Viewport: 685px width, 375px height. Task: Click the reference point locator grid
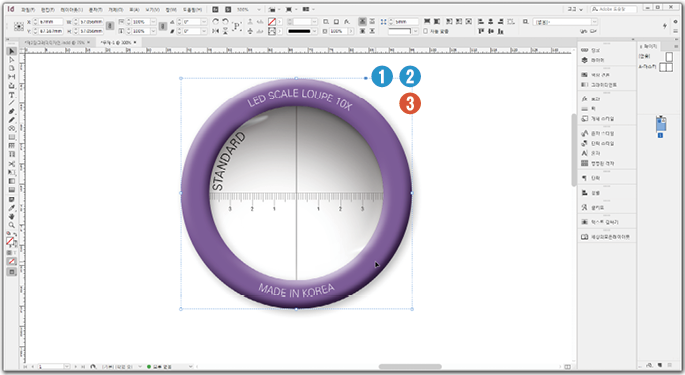pos(19,27)
